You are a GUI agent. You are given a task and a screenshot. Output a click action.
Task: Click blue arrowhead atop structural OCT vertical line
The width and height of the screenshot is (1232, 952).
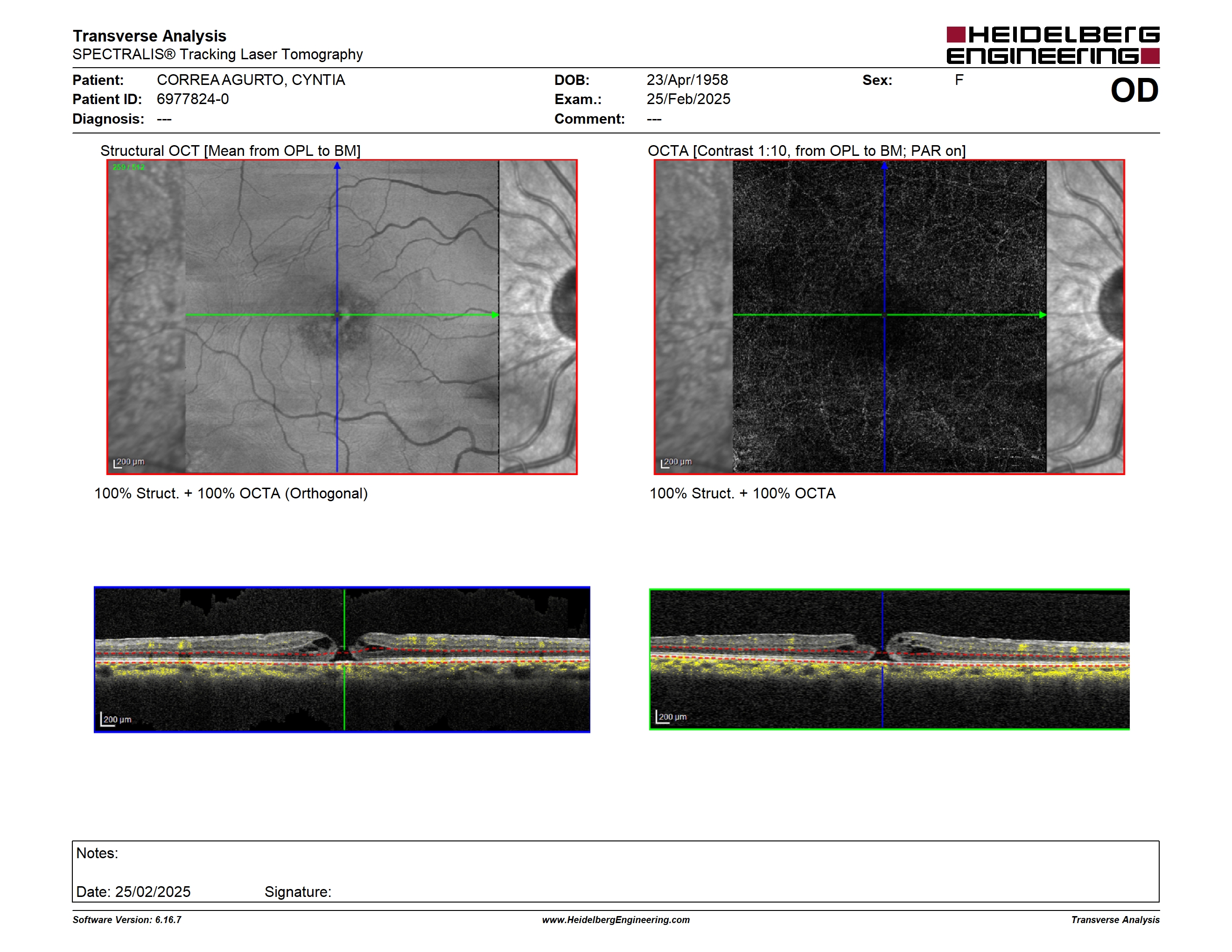click(x=337, y=166)
